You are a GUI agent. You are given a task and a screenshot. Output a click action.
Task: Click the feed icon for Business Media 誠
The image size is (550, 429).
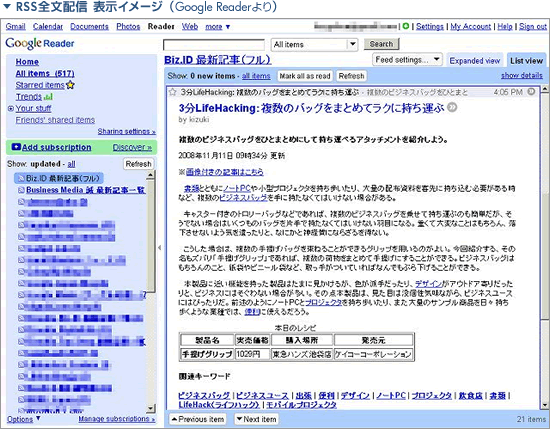[21, 190]
